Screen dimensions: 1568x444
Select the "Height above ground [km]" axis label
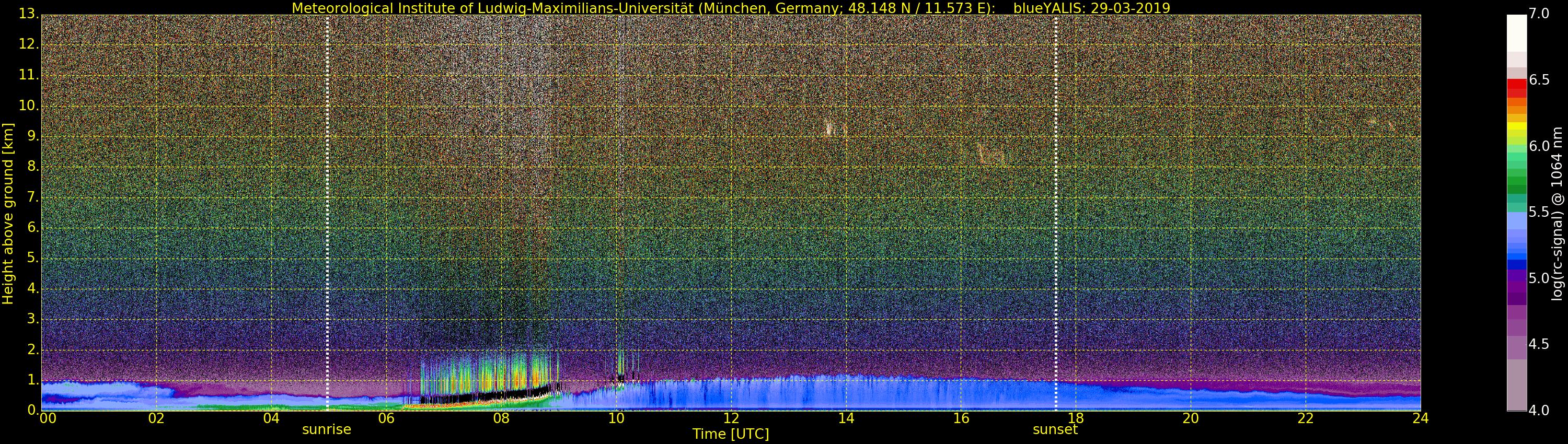tap(8, 214)
